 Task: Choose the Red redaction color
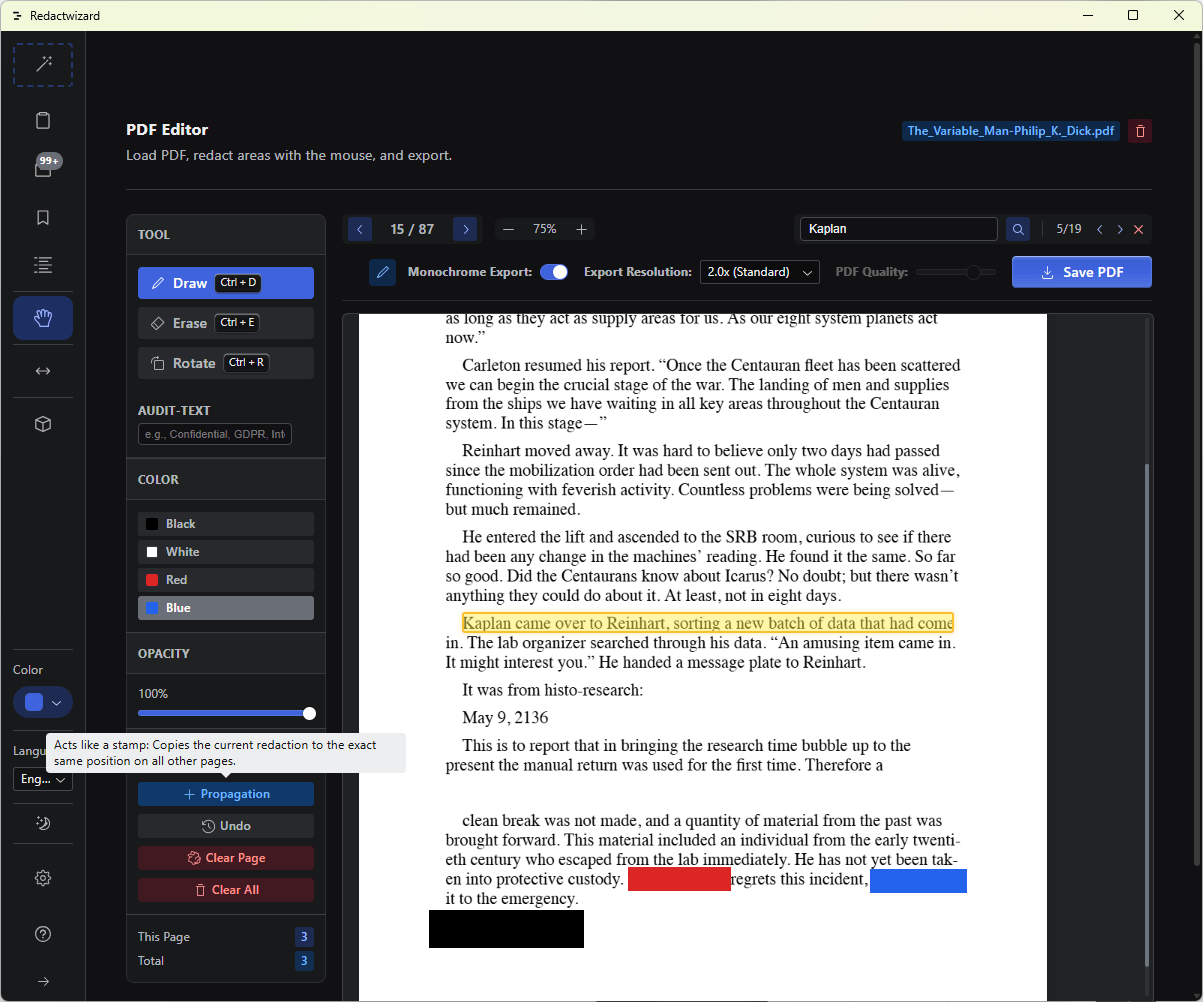coord(226,580)
